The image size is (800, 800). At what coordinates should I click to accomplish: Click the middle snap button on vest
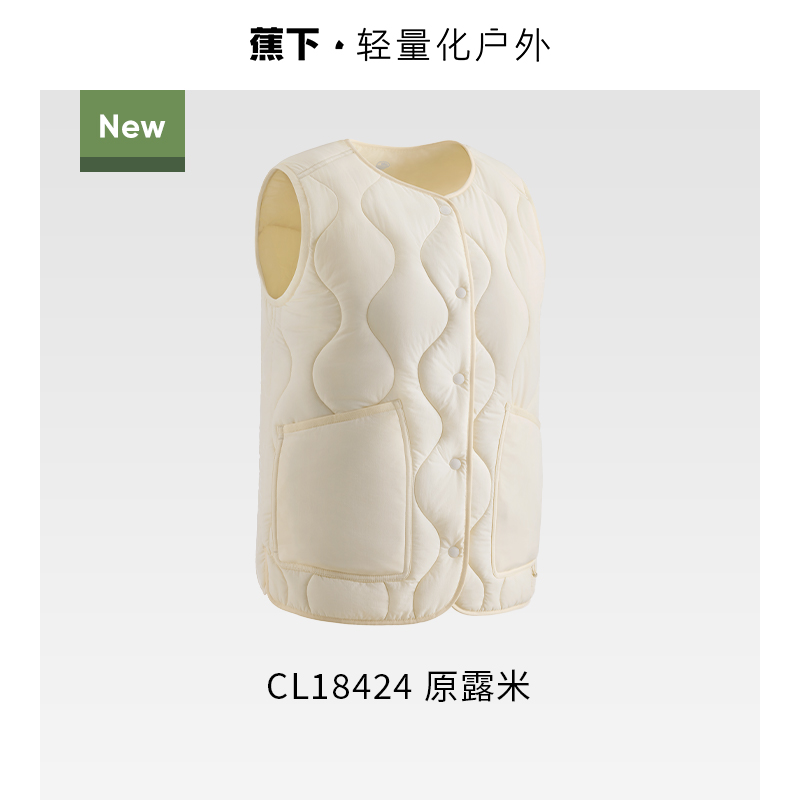459,379
